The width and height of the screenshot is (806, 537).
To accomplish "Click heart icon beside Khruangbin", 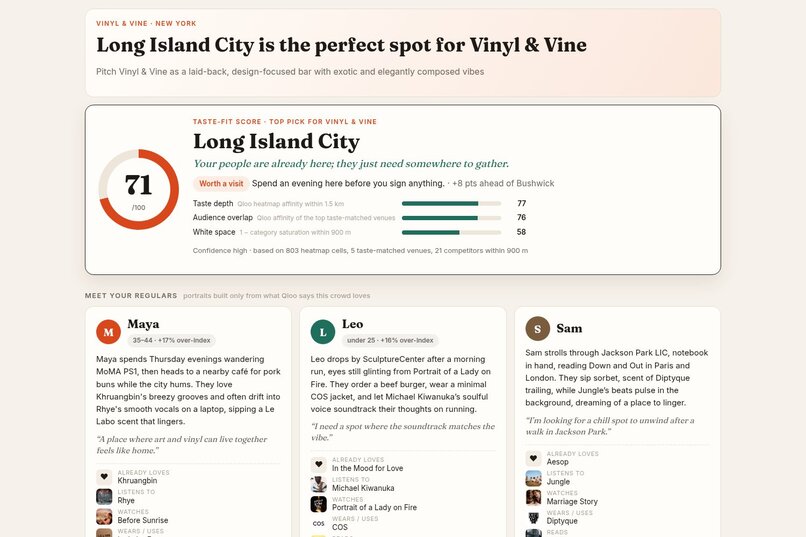I will point(104,477).
